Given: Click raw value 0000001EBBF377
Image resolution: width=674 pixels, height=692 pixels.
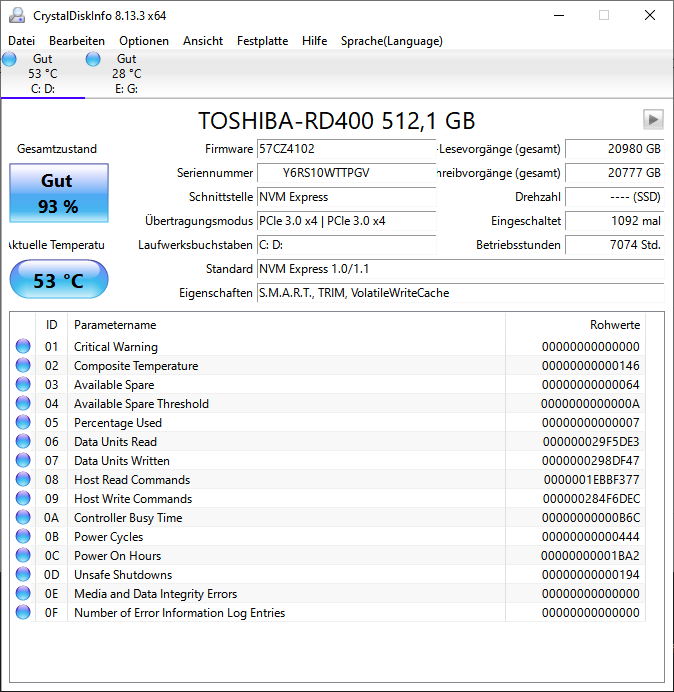Looking at the screenshot, I should click(x=591, y=480).
